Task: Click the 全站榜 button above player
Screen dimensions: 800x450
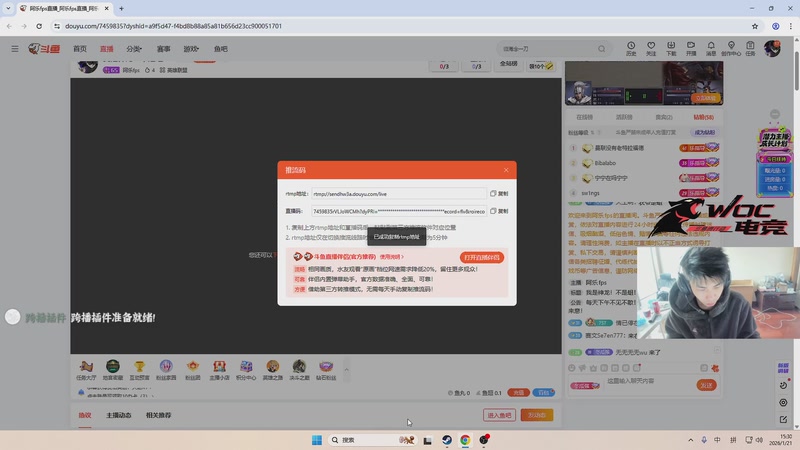Action: (509, 64)
